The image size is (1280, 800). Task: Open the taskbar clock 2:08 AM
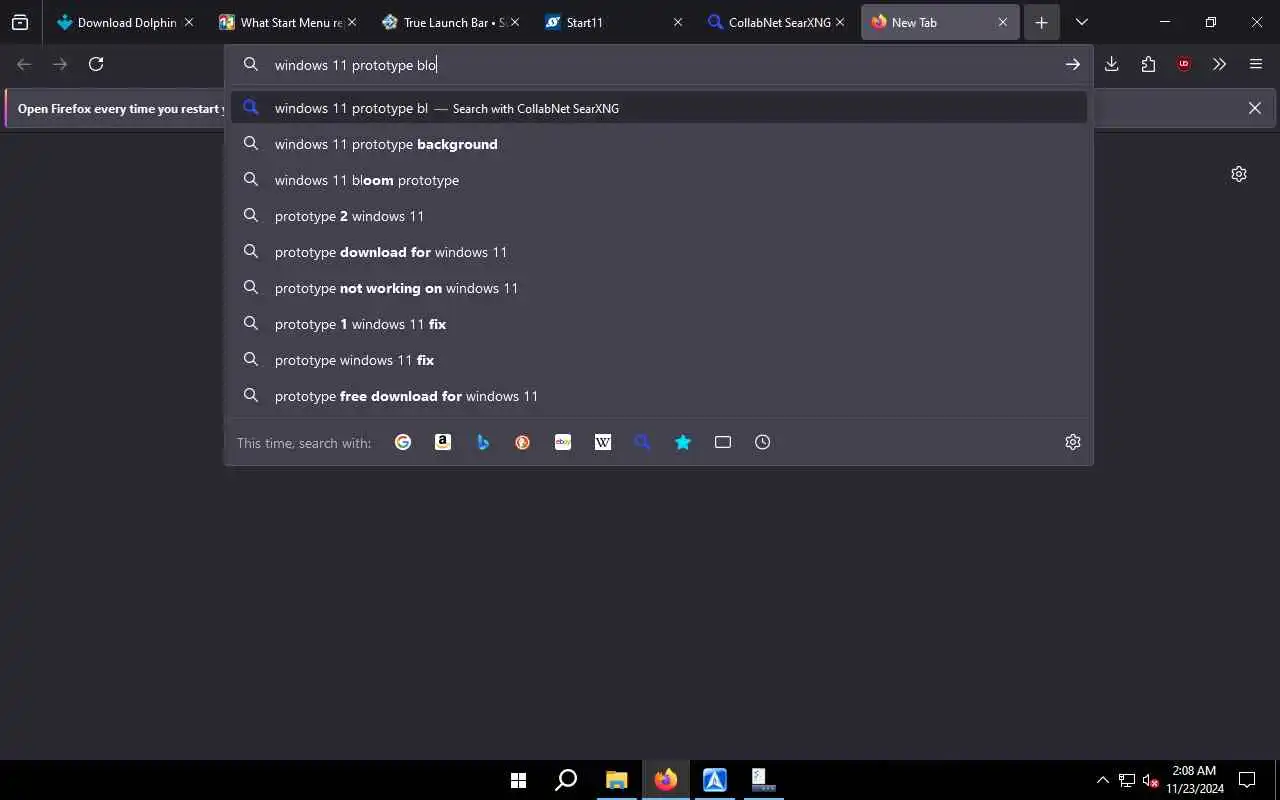(x=1194, y=780)
